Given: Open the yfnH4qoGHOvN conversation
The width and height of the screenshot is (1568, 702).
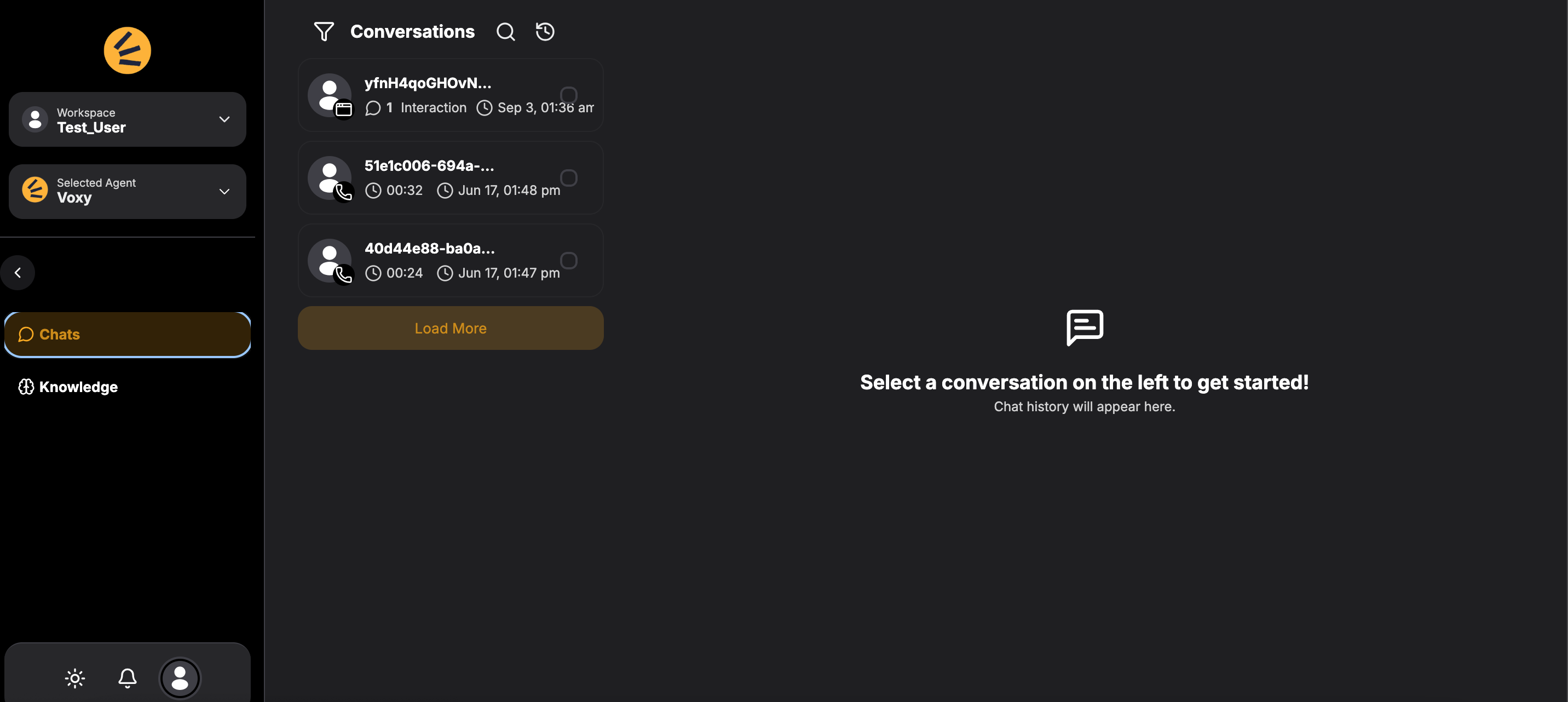Looking at the screenshot, I should [x=451, y=95].
